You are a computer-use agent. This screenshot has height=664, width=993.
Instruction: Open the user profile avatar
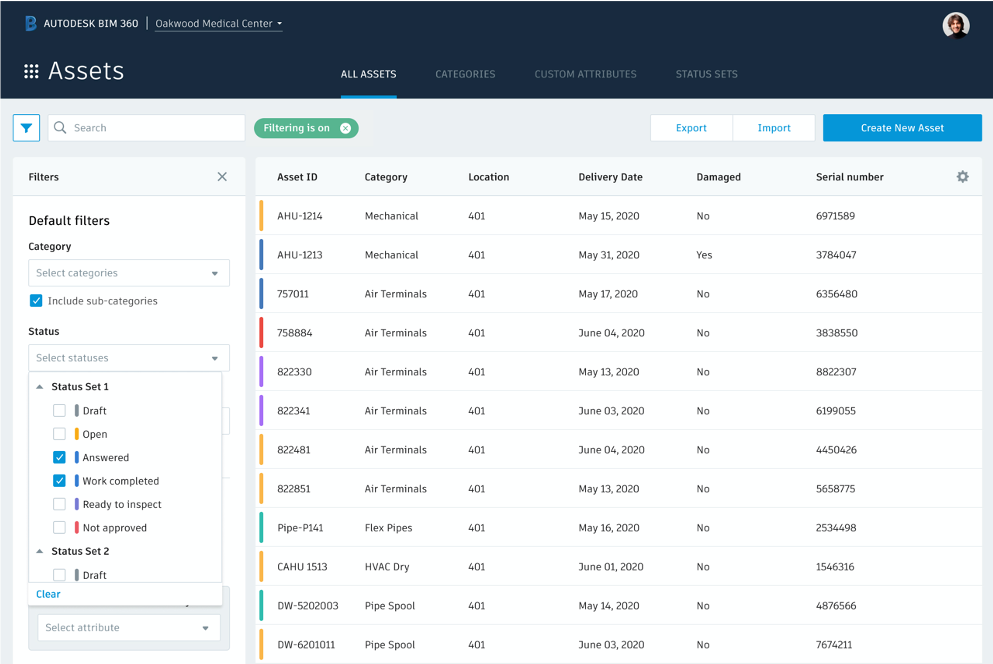(x=955, y=24)
